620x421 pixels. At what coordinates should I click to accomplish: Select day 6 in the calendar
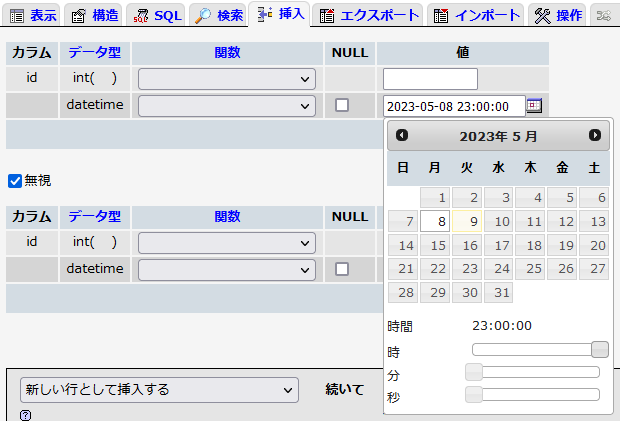click(594, 197)
